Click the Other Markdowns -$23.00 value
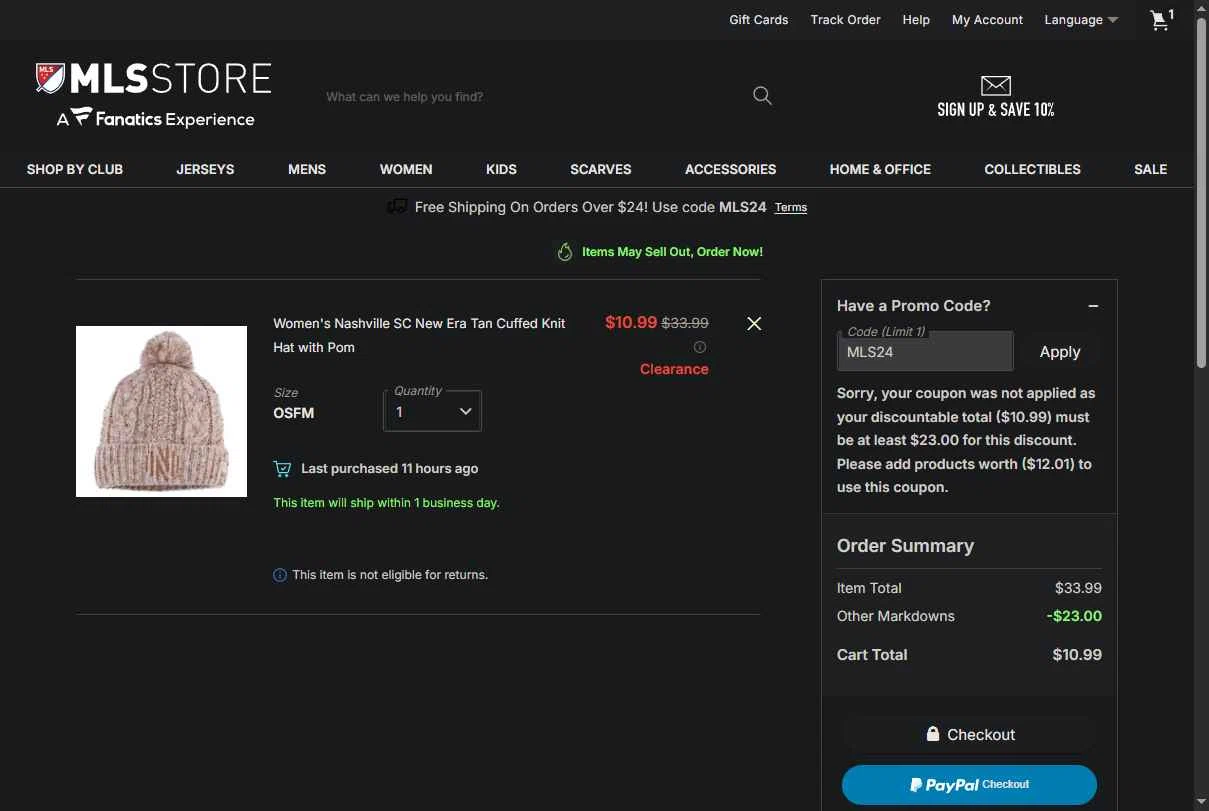 1074,616
